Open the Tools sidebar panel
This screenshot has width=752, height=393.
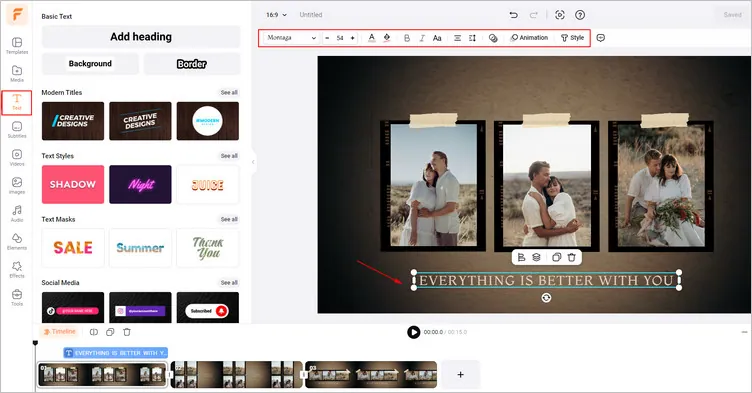pyautogui.click(x=17, y=298)
